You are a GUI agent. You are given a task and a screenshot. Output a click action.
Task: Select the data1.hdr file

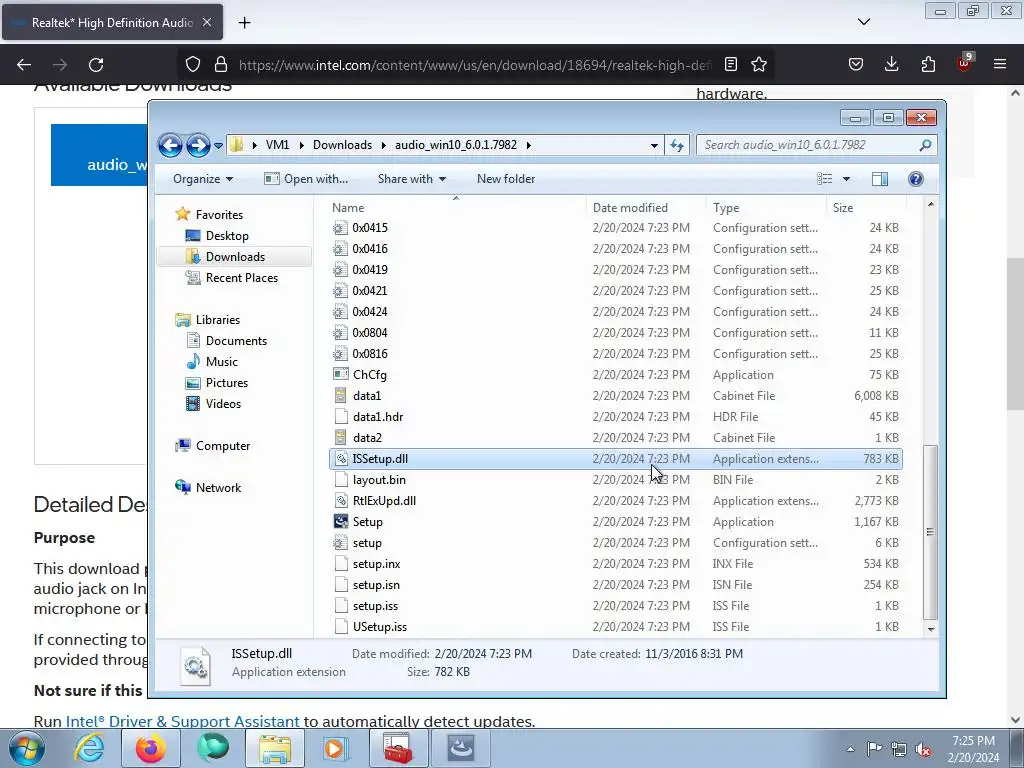pos(616,417)
